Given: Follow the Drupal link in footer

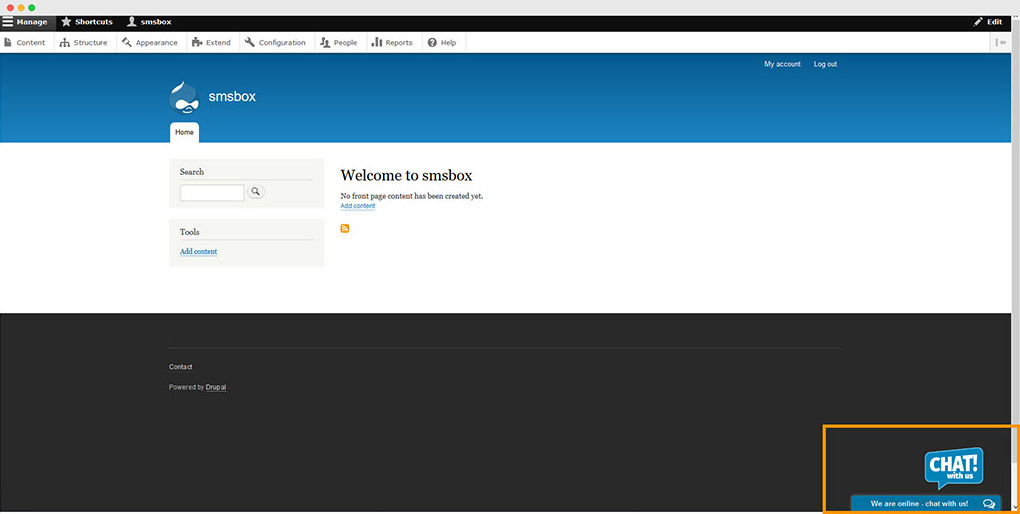Looking at the screenshot, I should (216, 387).
